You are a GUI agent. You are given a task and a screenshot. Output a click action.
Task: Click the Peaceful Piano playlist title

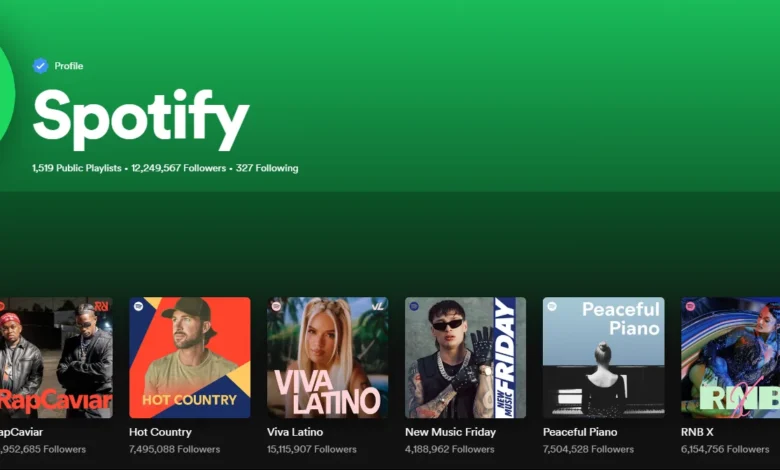580,432
